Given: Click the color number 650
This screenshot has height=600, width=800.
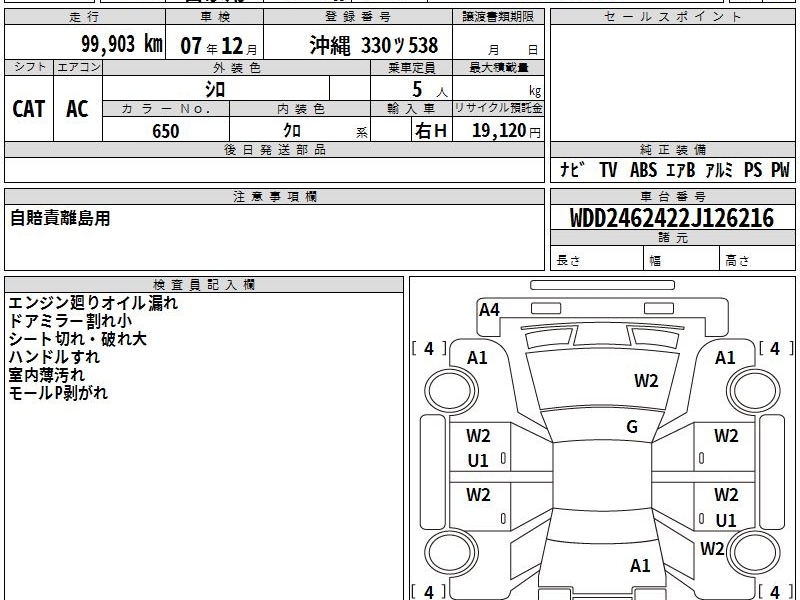Looking at the screenshot, I should click(166, 131).
